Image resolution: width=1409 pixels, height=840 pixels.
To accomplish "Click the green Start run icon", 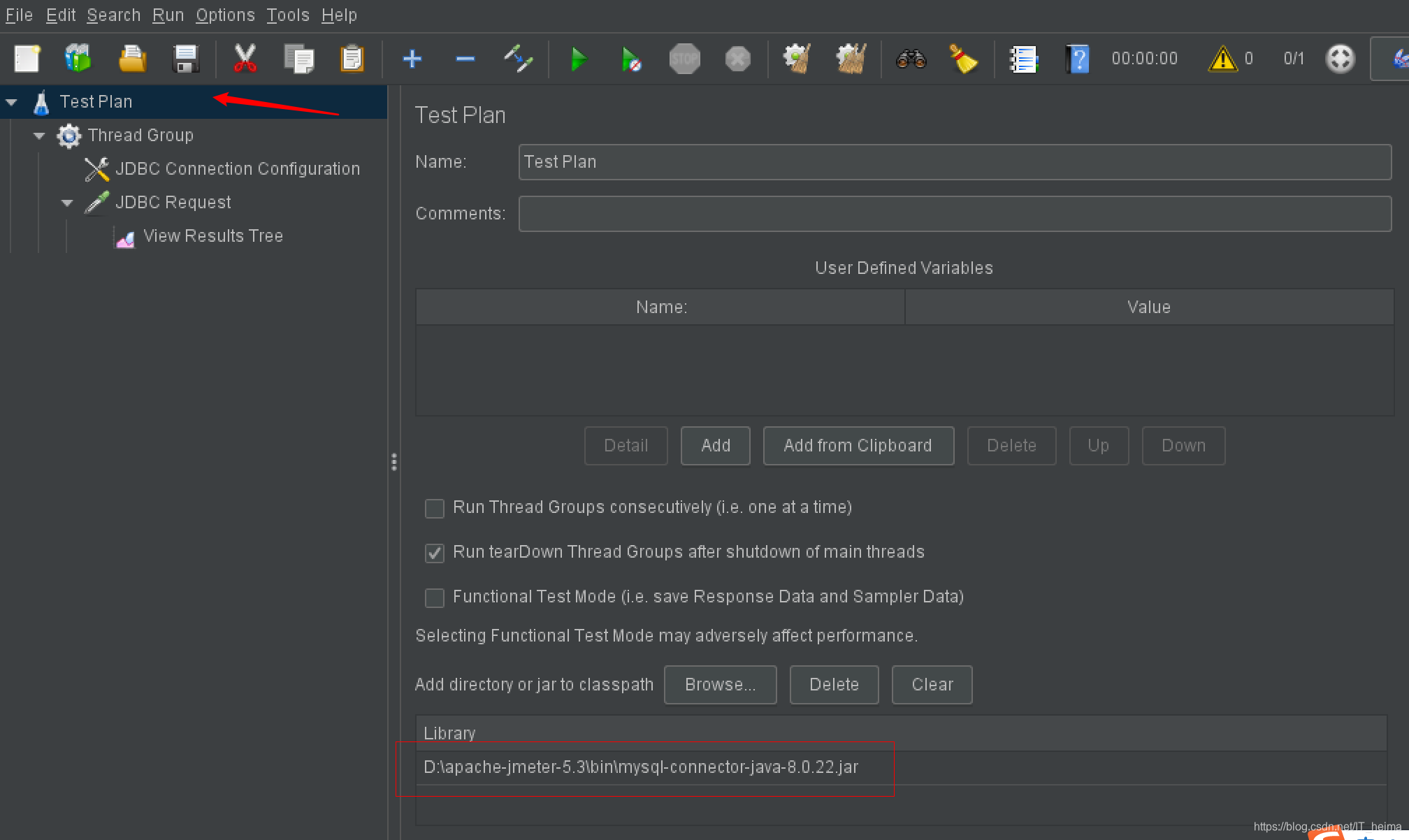I will 578,59.
